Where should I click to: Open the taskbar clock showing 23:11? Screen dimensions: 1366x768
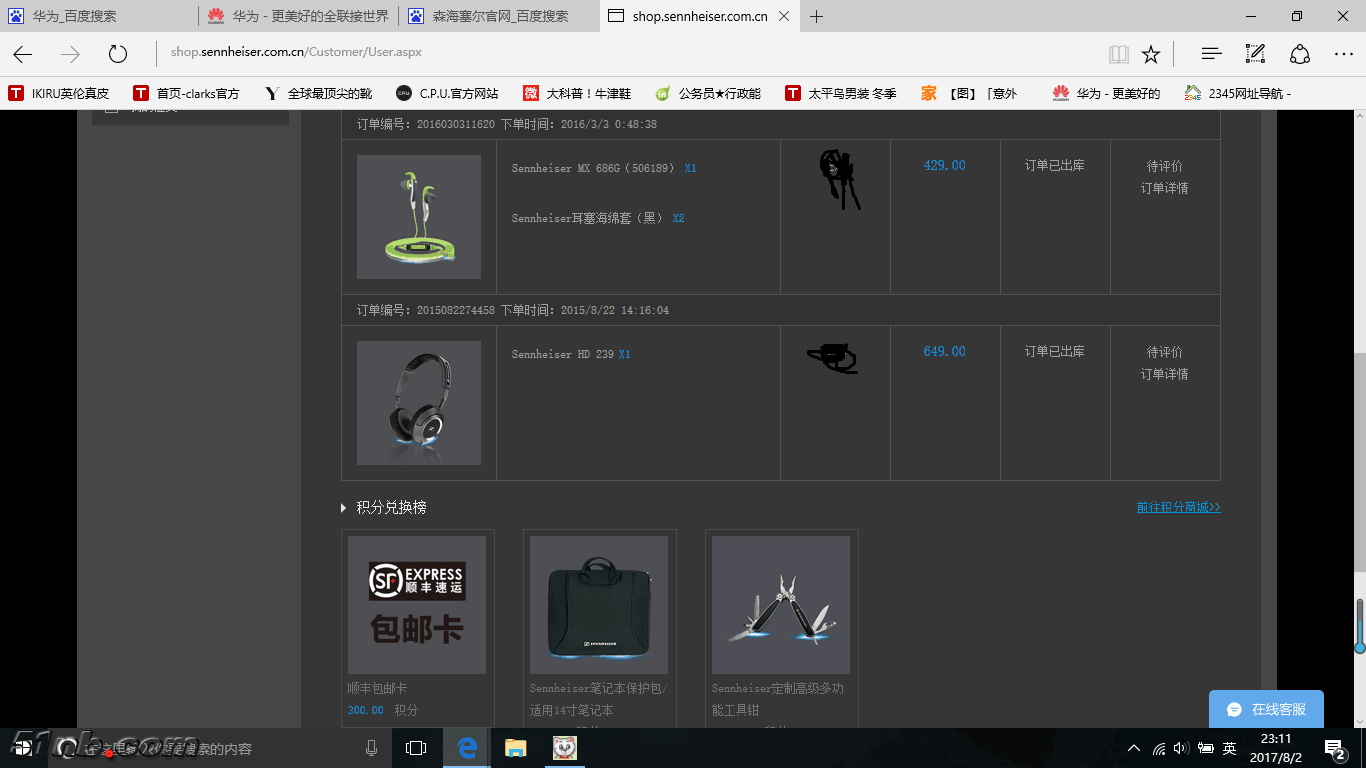click(1276, 748)
